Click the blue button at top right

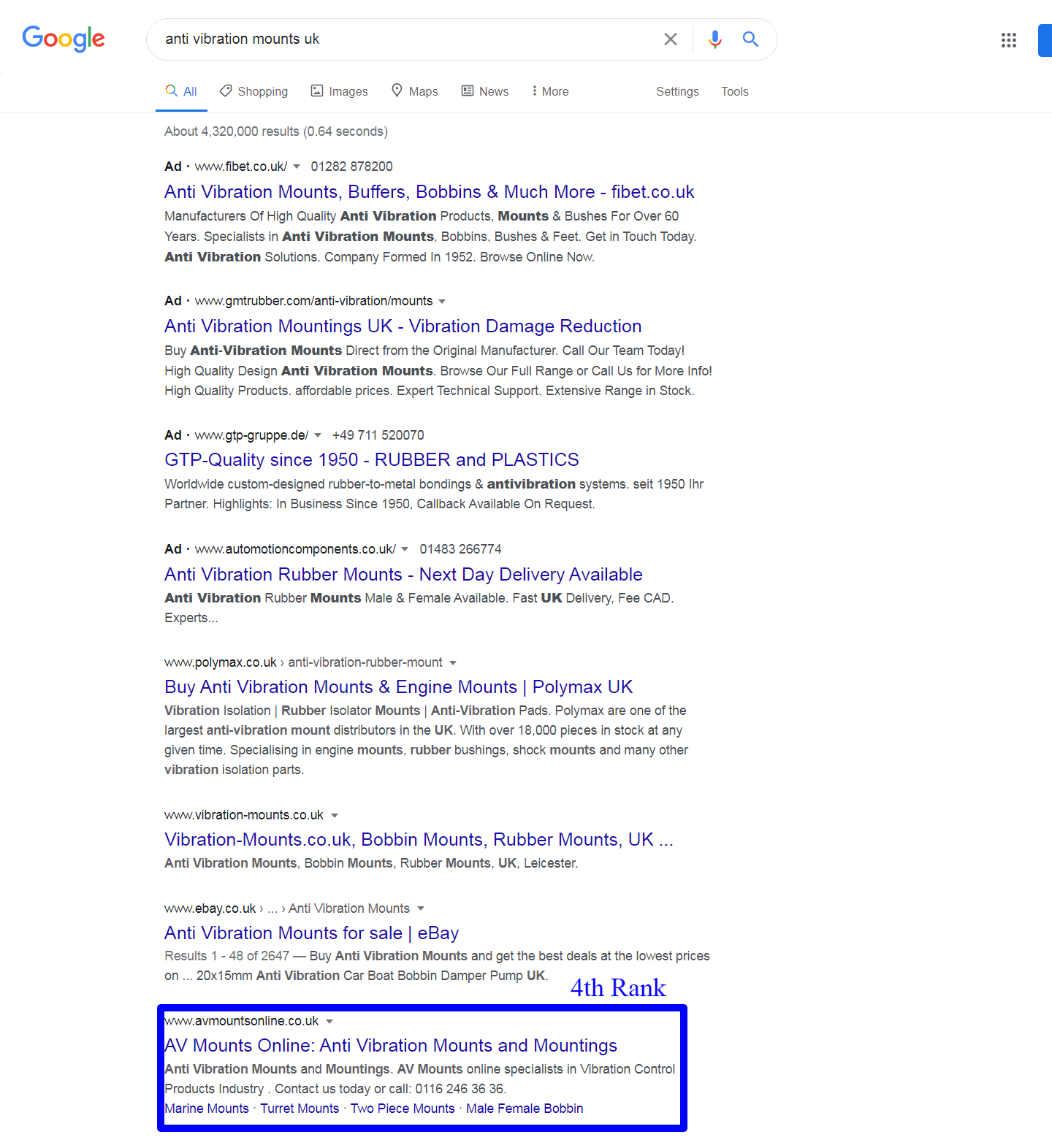click(x=1045, y=40)
